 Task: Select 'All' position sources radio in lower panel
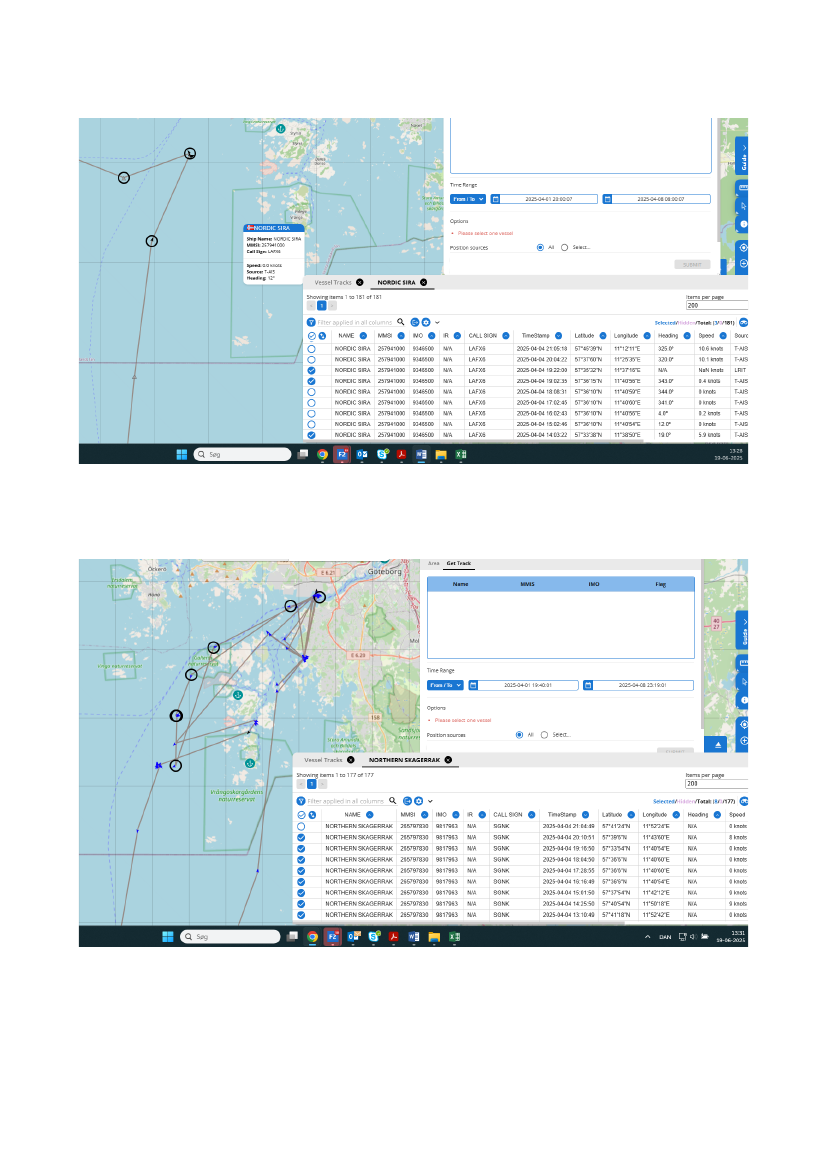(520, 734)
